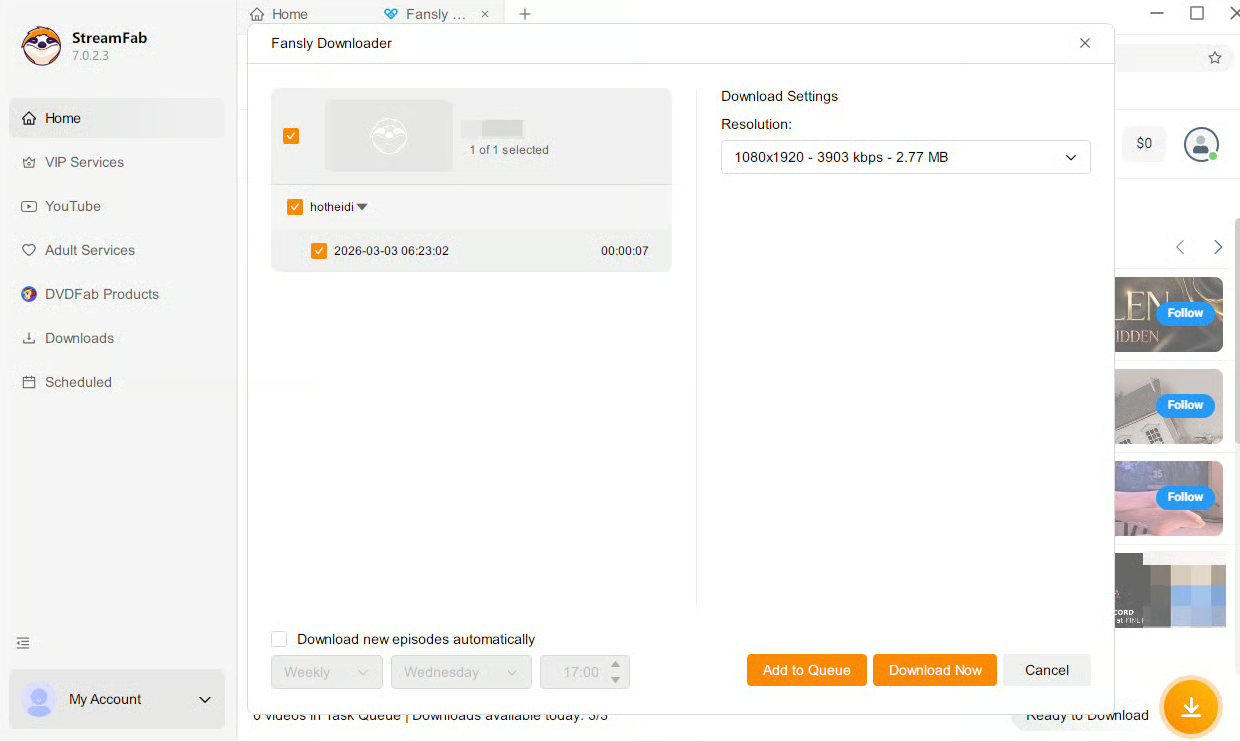Click the 00:00:07 duration text
The image size is (1240, 742).
click(x=625, y=251)
